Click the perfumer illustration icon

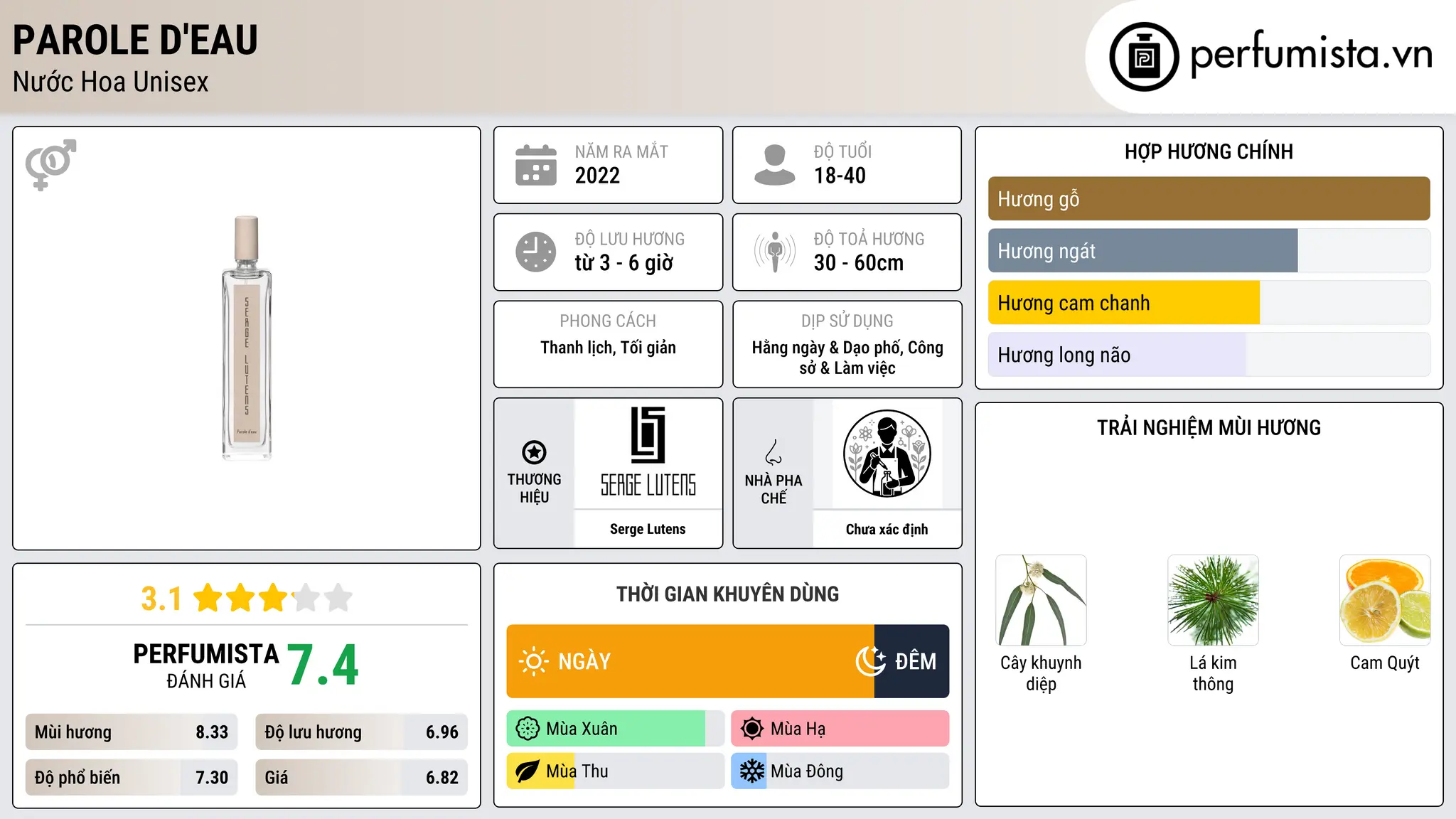coord(887,454)
